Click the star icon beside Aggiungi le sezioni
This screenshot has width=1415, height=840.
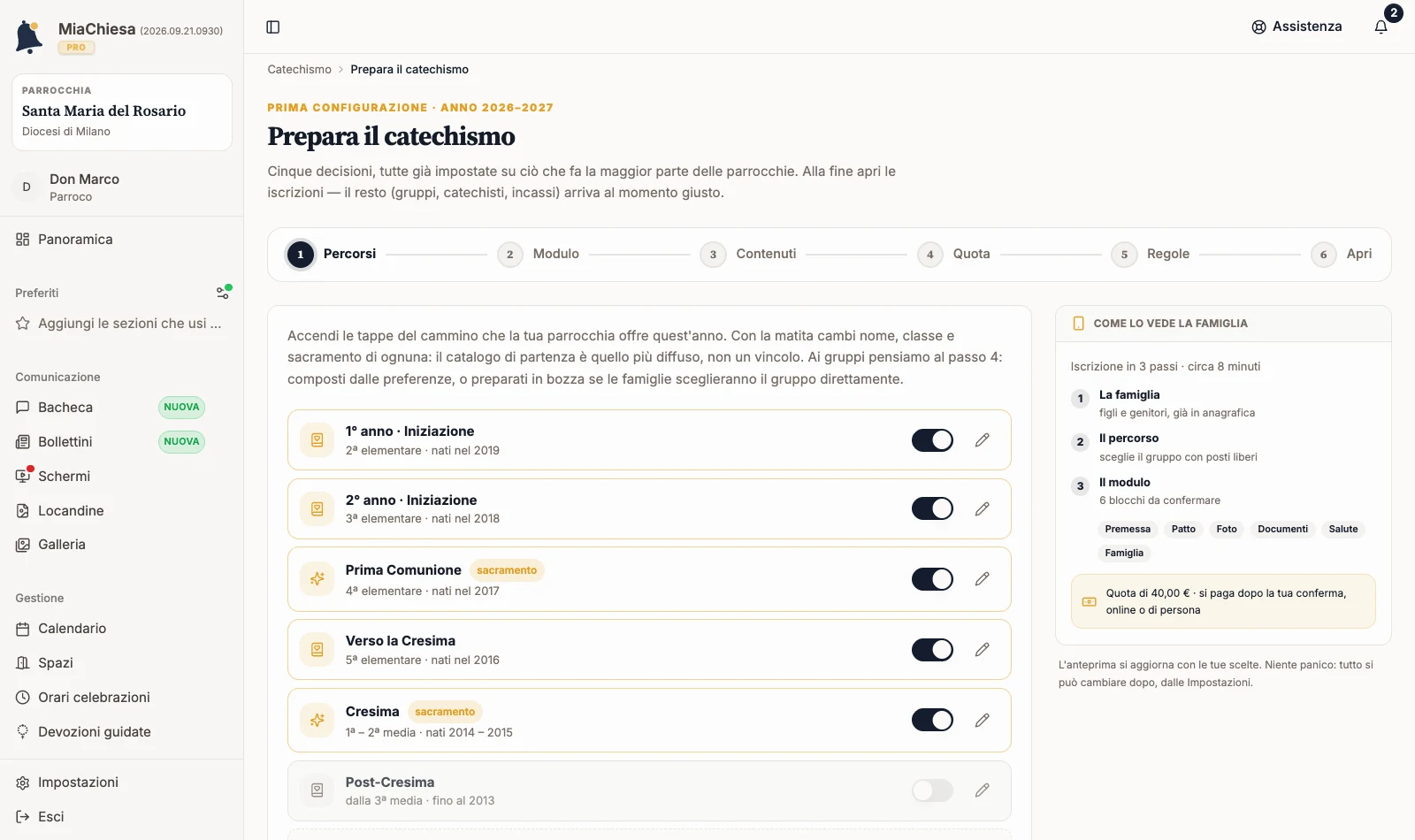(23, 324)
